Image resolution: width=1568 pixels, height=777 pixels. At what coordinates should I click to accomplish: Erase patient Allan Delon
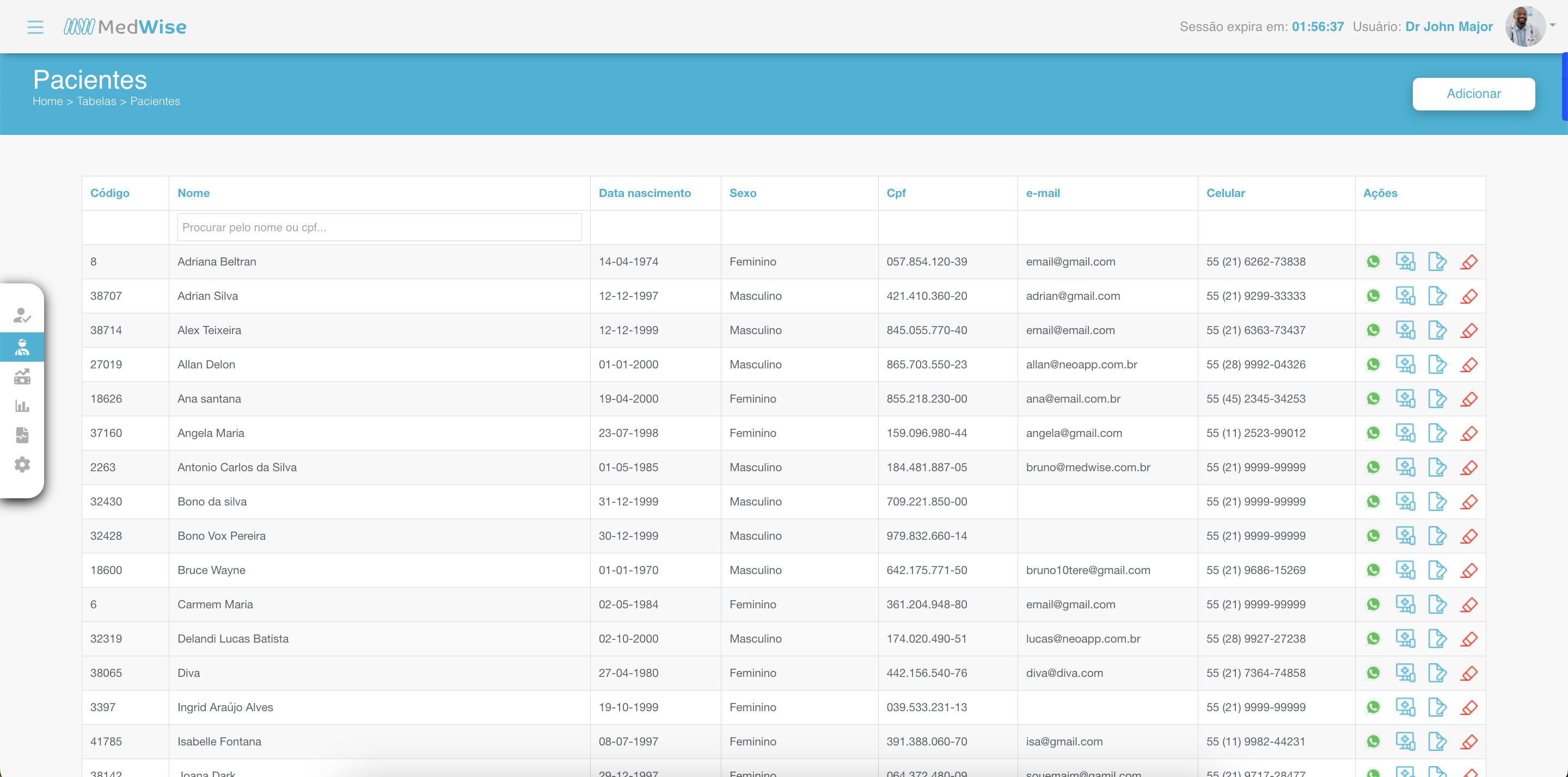coord(1469,365)
